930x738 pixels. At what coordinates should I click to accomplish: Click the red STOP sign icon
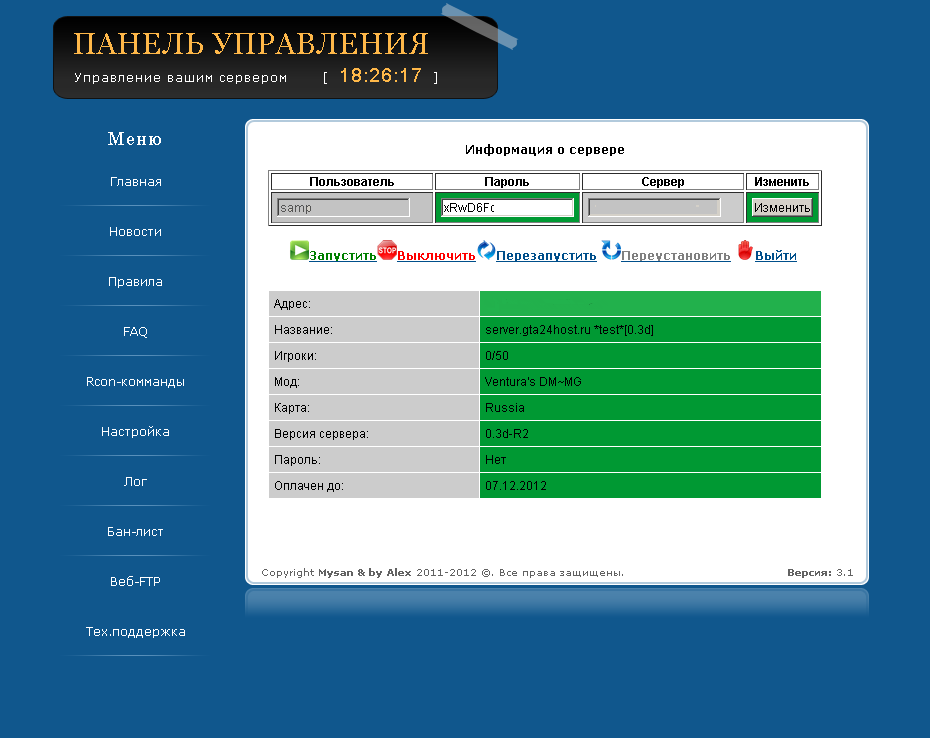pyautogui.click(x=387, y=250)
